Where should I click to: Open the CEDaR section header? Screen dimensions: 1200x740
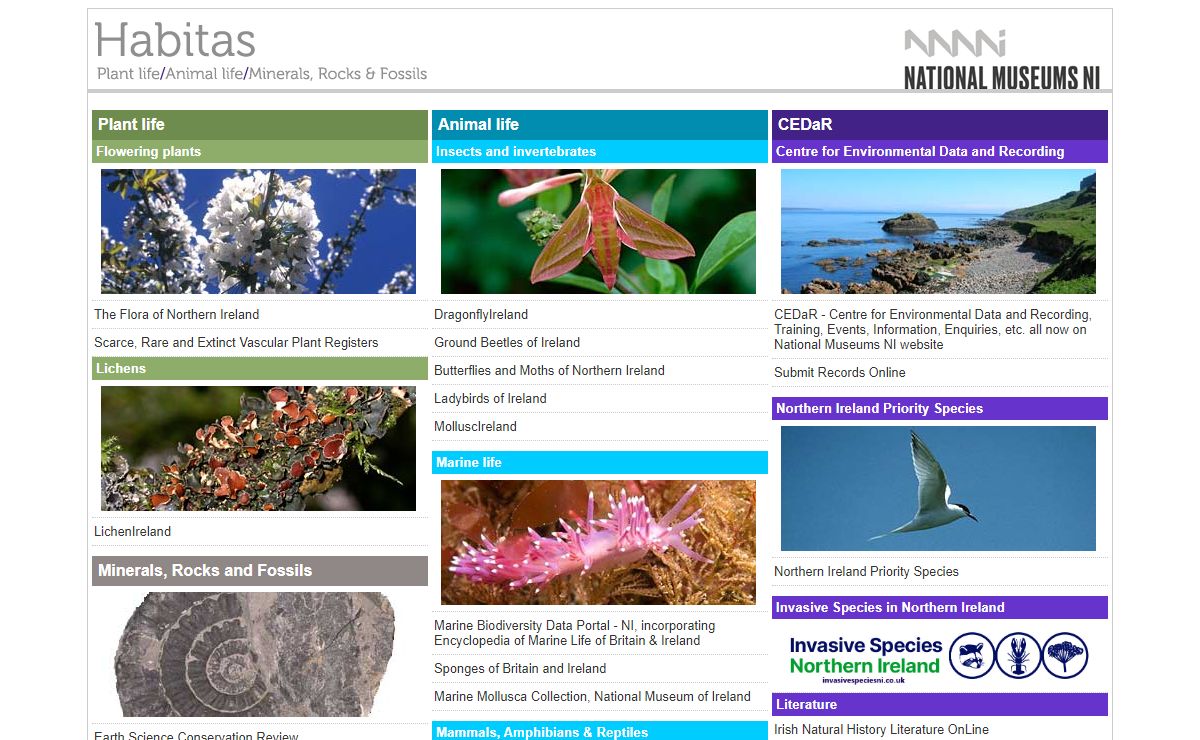tap(940, 125)
